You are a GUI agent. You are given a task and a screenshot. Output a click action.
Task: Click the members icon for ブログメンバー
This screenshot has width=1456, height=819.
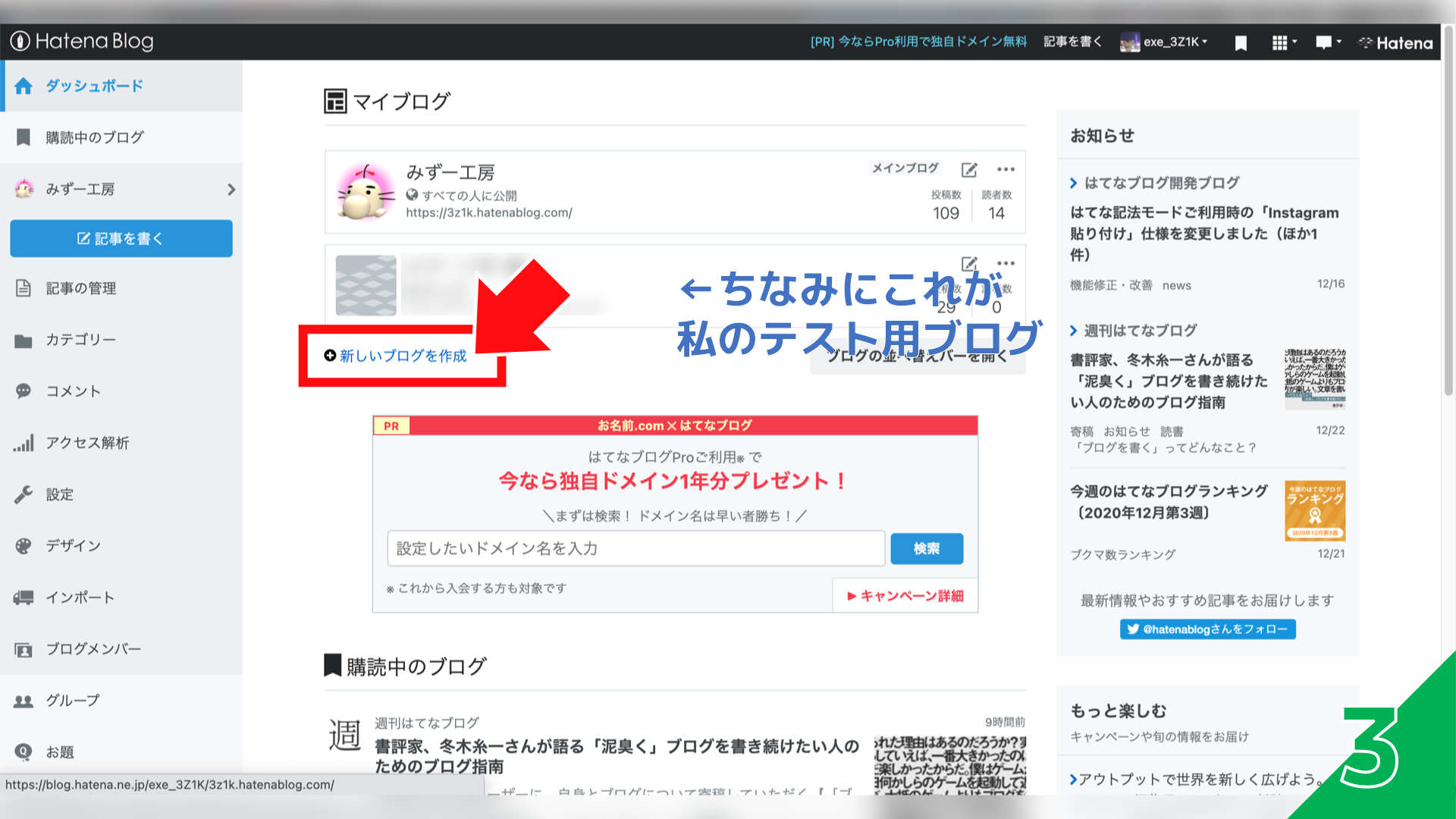tap(24, 650)
